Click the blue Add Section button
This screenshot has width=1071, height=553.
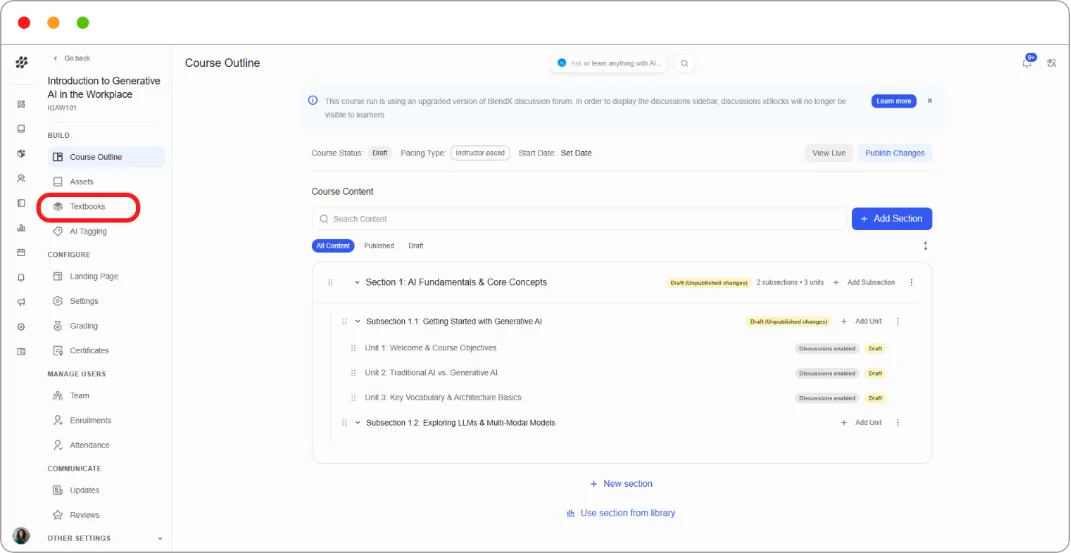click(891, 219)
